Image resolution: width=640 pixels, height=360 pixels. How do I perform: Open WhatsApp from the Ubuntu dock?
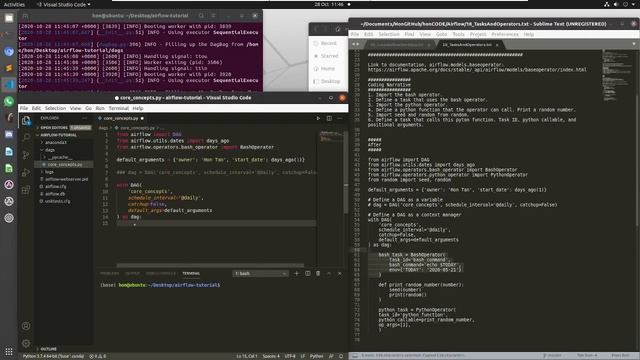point(9,101)
